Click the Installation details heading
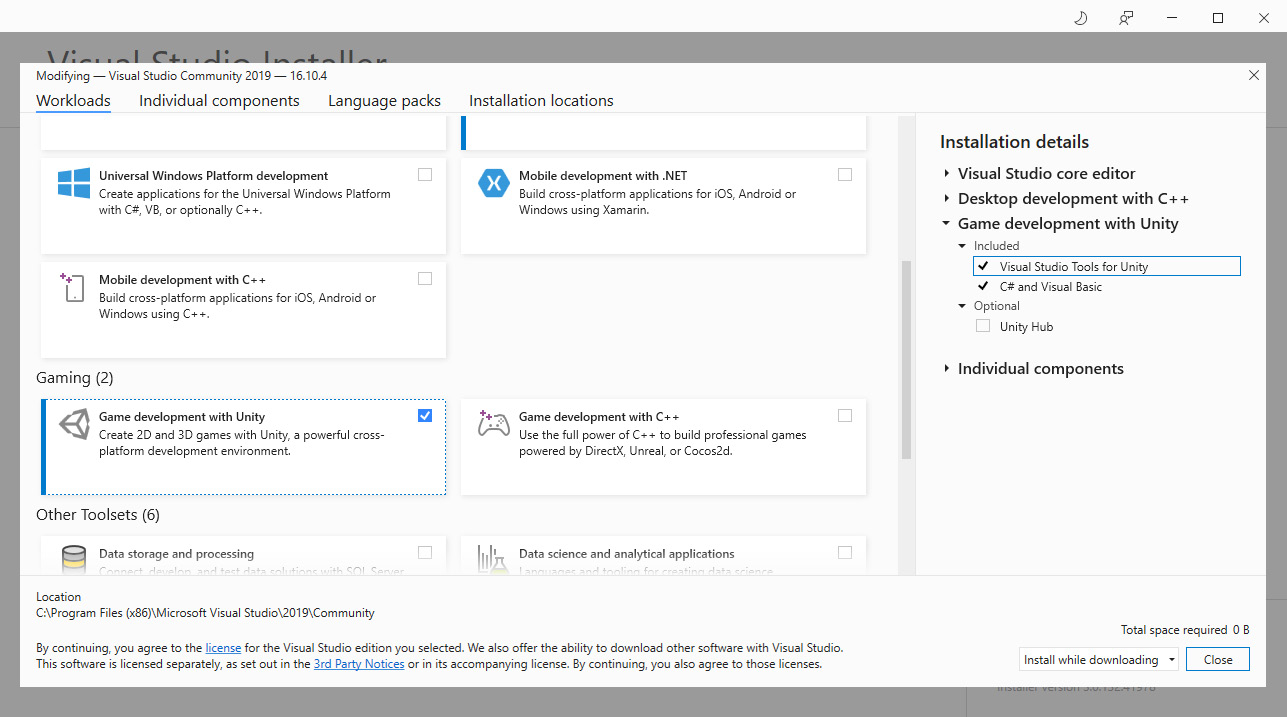Screen dimensions: 1287x717 pos(1014,142)
